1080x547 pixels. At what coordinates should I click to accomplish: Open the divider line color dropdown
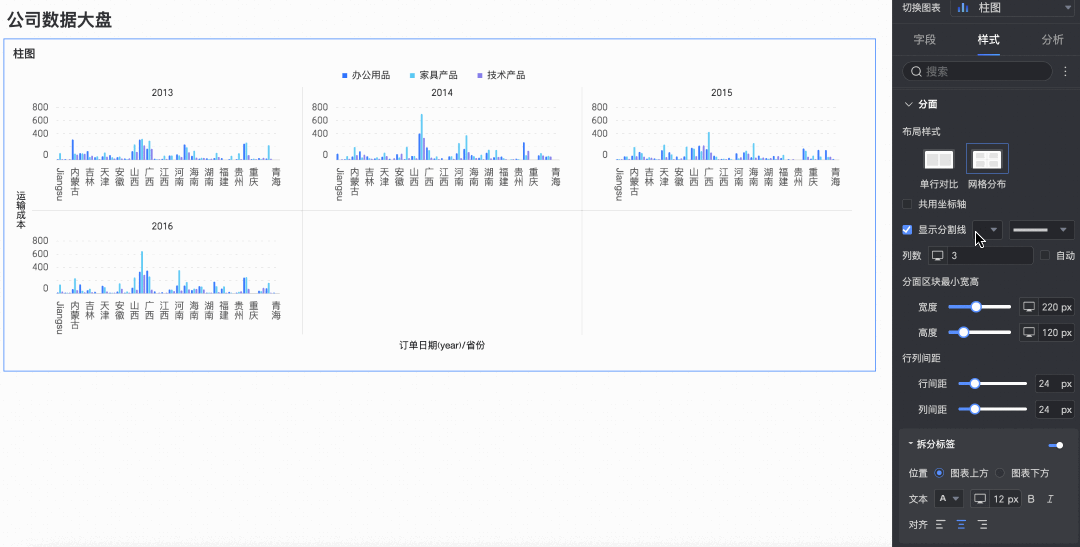[x=987, y=229]
